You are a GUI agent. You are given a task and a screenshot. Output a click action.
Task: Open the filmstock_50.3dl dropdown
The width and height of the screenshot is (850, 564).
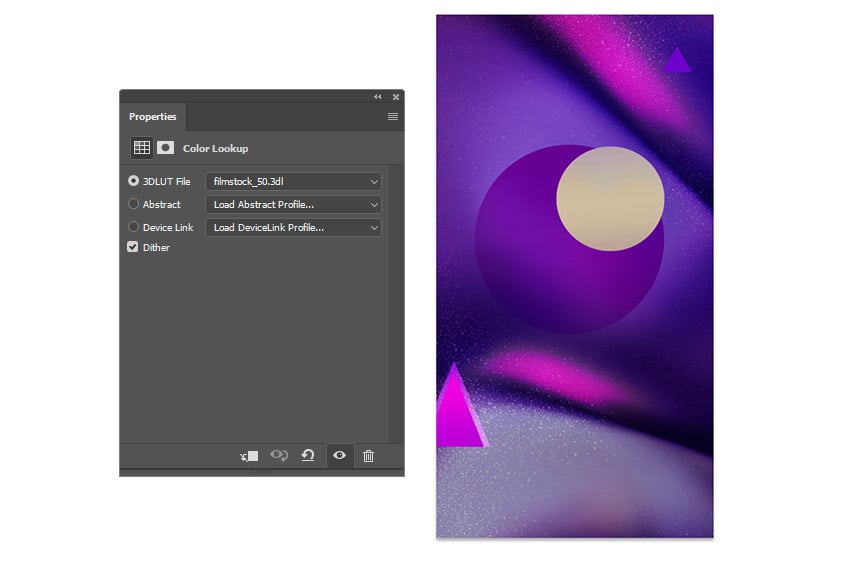click(x=293, y=182)
